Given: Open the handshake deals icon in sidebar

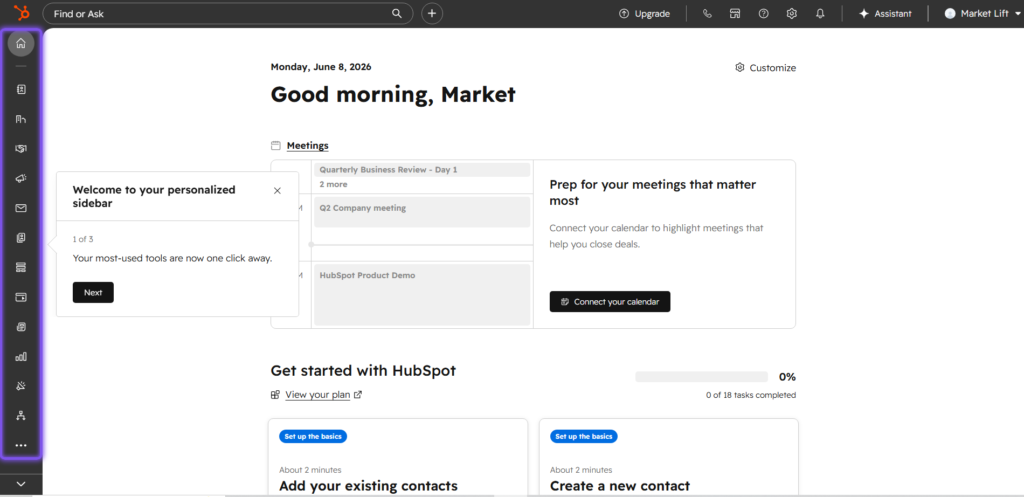Looking at the screenshot, I should (21, 149).
